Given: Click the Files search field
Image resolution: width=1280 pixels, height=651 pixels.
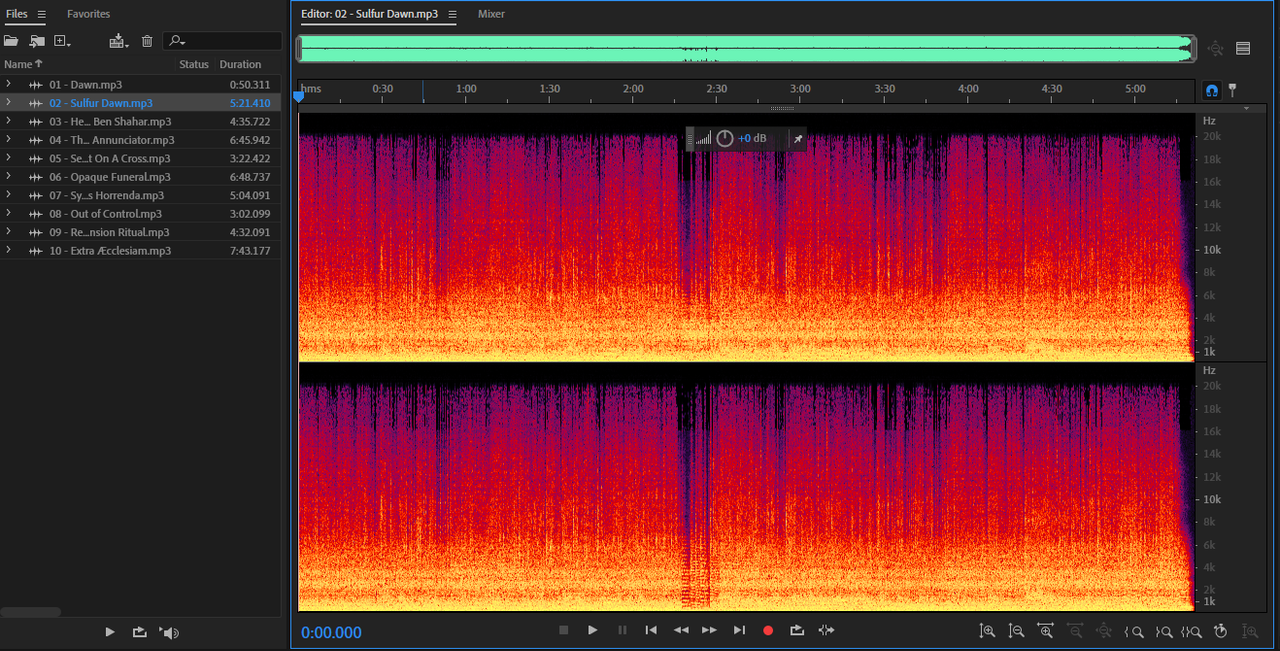Looking at the screenshot, I should tap(222, 41).
